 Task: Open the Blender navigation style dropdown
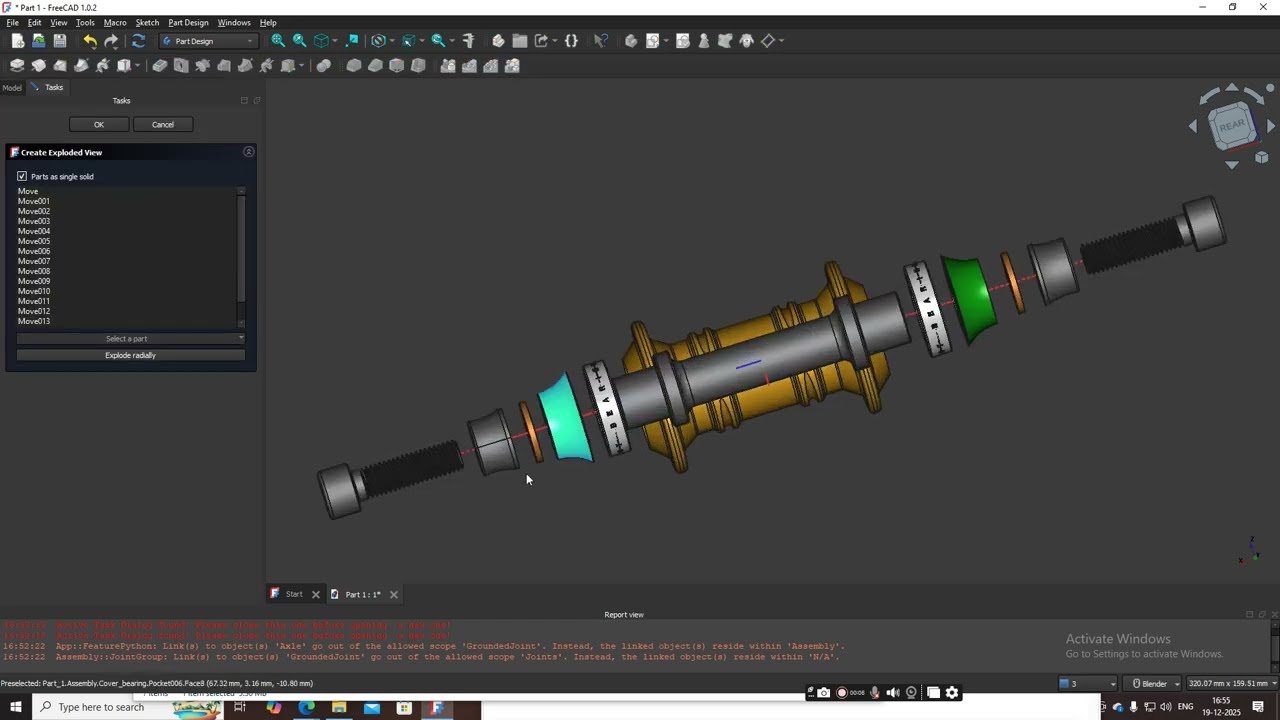[1154, 684]
